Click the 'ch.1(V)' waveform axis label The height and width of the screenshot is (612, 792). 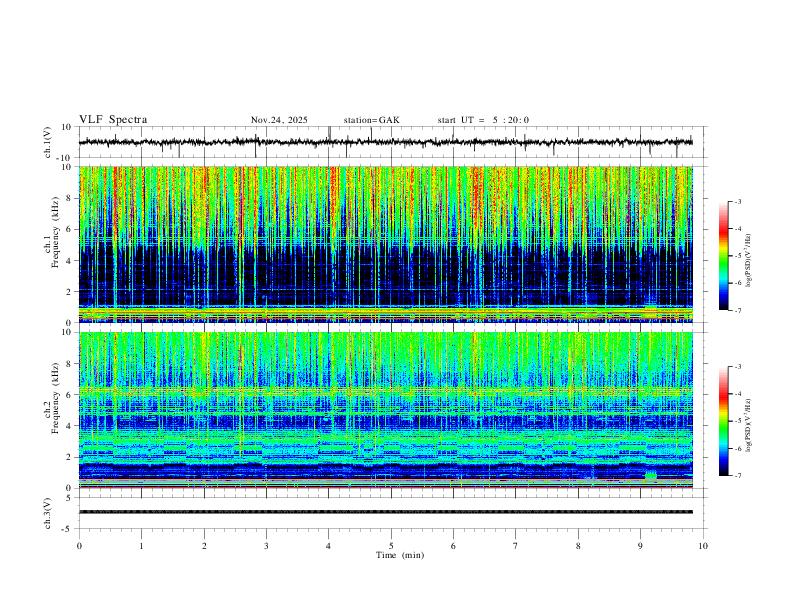(x=48, y=142)
